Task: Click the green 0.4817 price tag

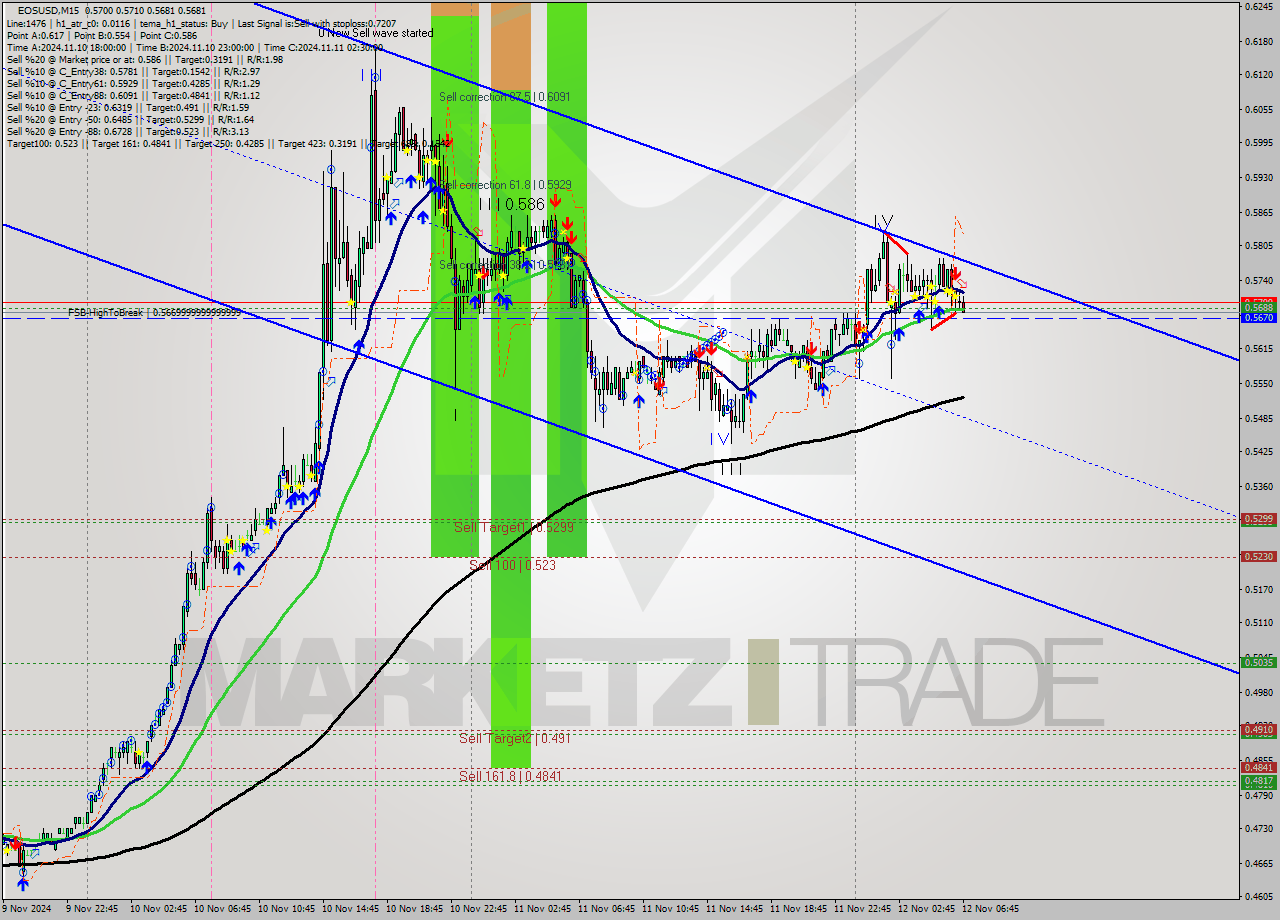Action: 1257,781
